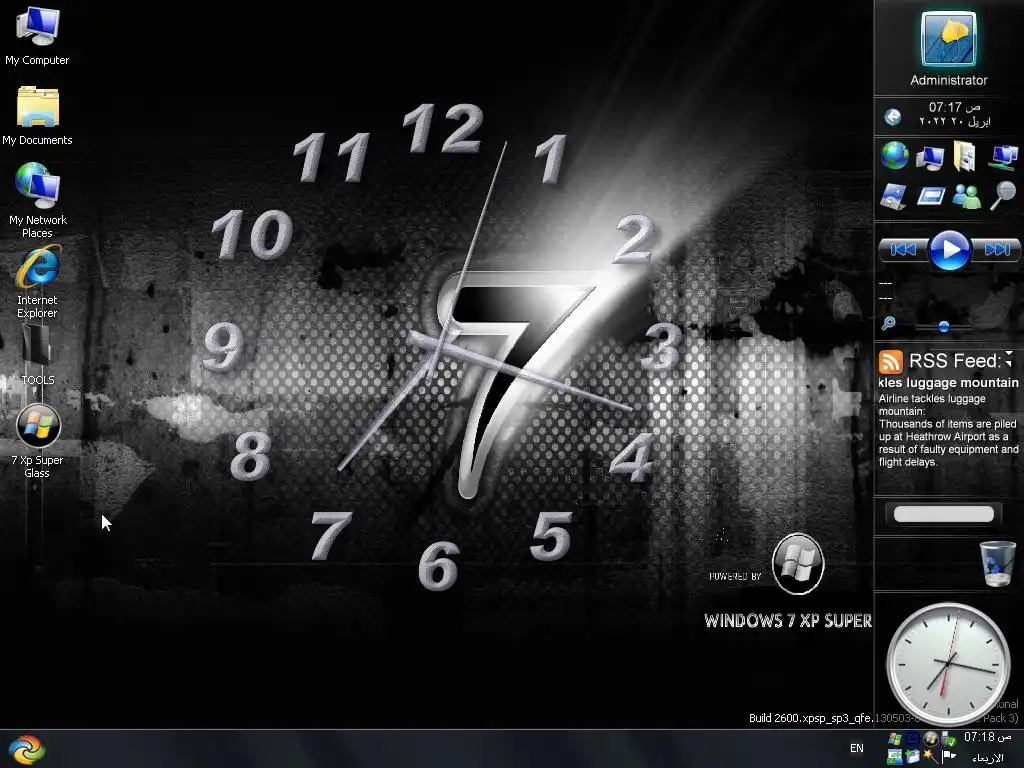The width and height of the screenshot is (1024, 768).
Task: Click the network computers icon in sidebar launcher
Action: click(1002, 157)
